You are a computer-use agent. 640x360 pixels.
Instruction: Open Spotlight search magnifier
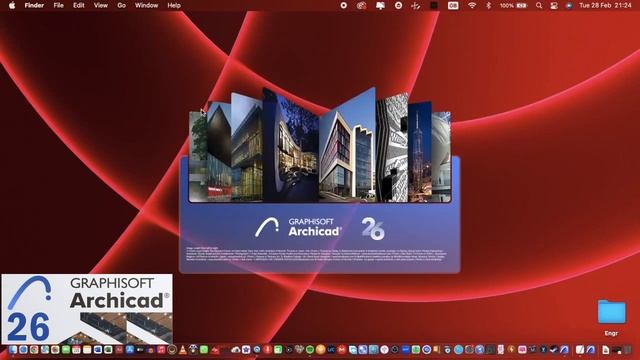tap(539, 5)
